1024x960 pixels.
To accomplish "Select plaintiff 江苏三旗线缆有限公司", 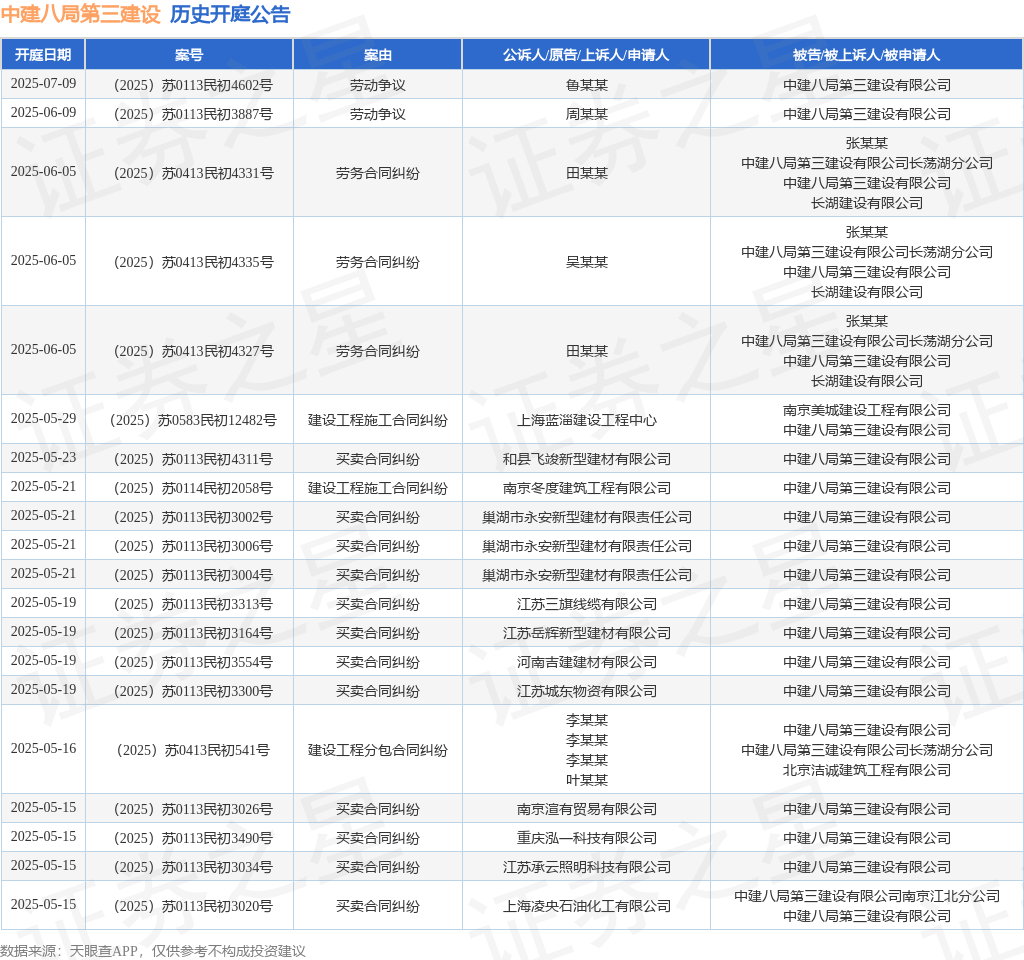I will coord(586,604).
